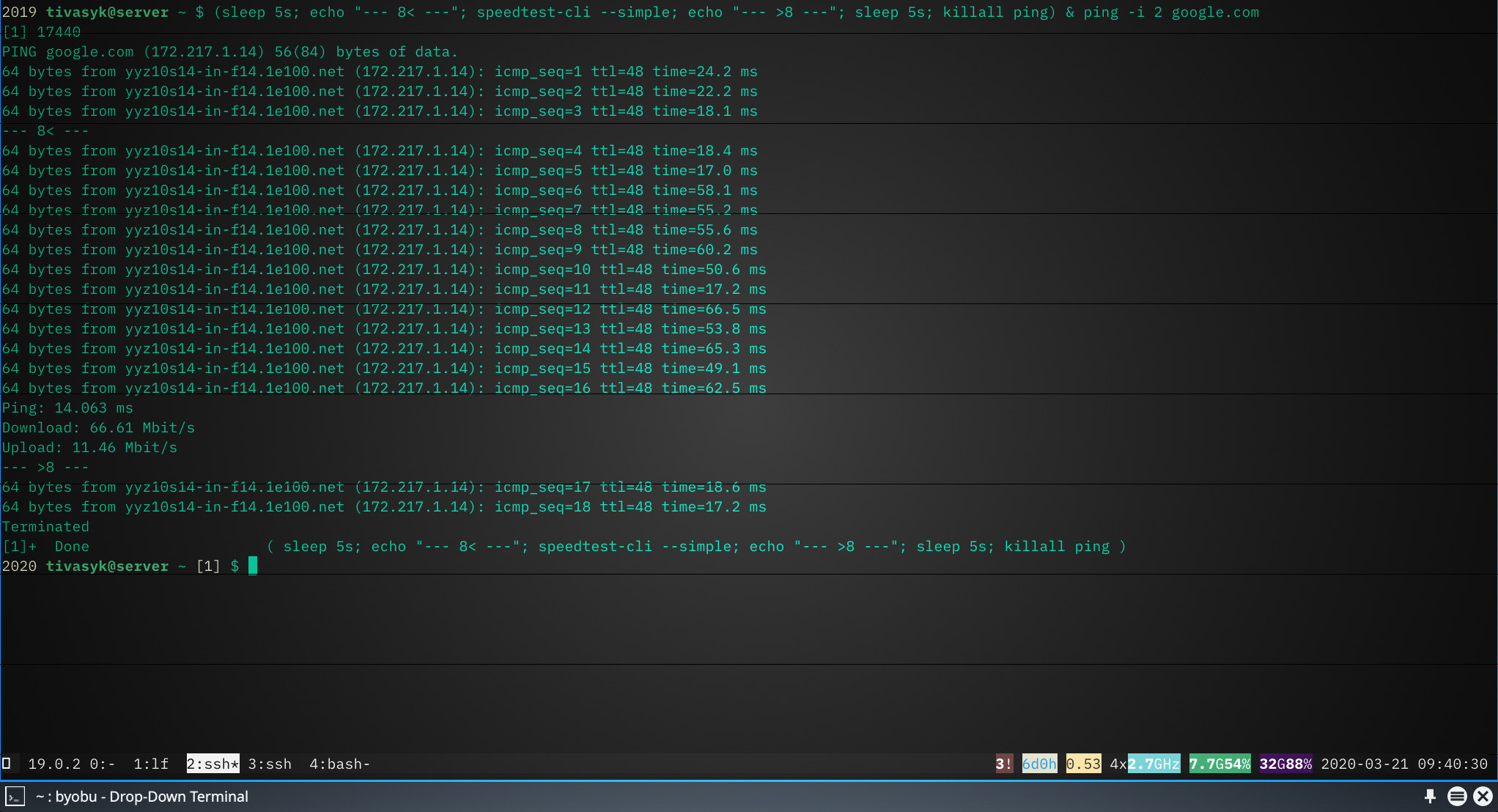
Task: Click the 09:40:30 clock in status bar
Action: pos(1453,764)
